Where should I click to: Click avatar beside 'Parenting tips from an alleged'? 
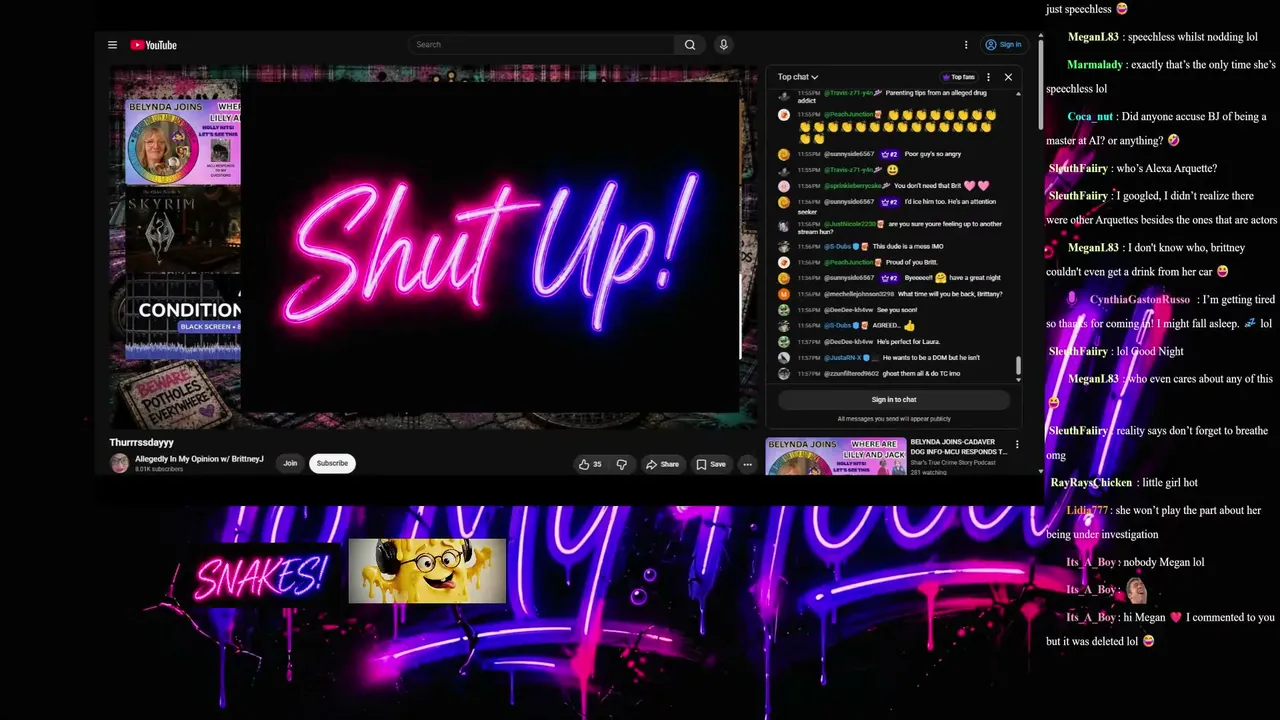pyautogui.click(x=784, y=96)
